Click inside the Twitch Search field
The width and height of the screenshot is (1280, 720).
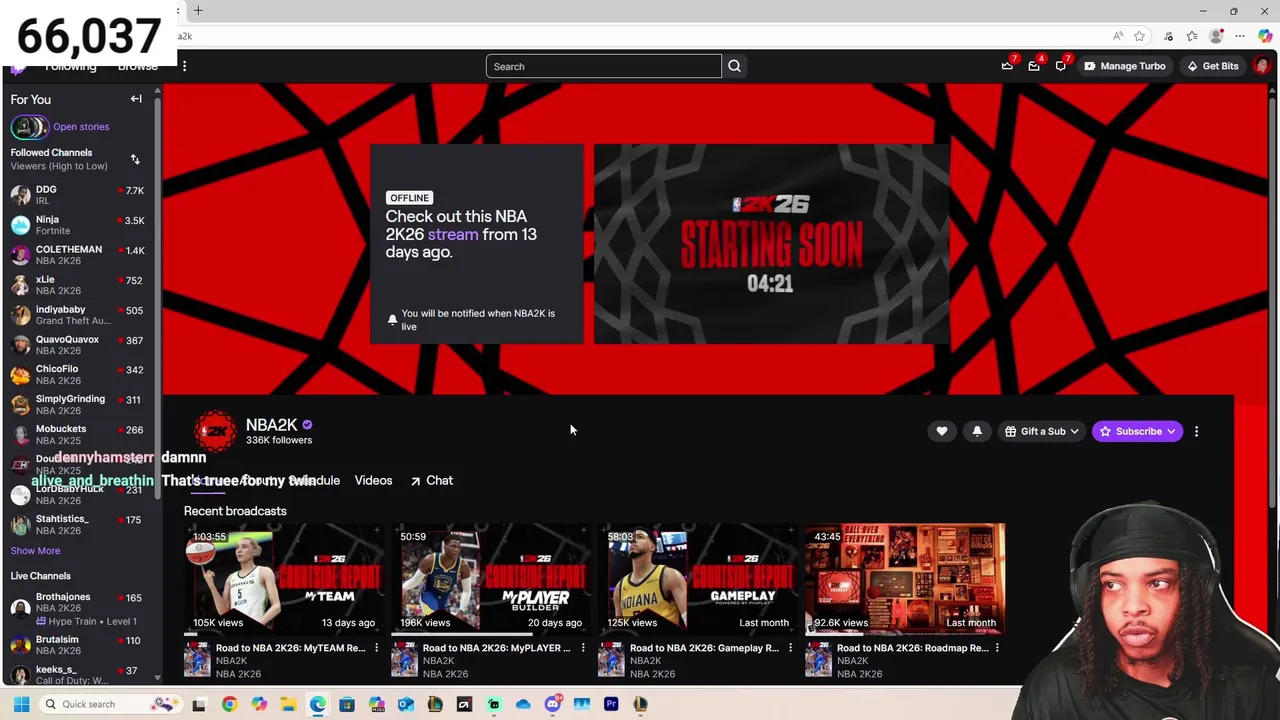(603, 66)
